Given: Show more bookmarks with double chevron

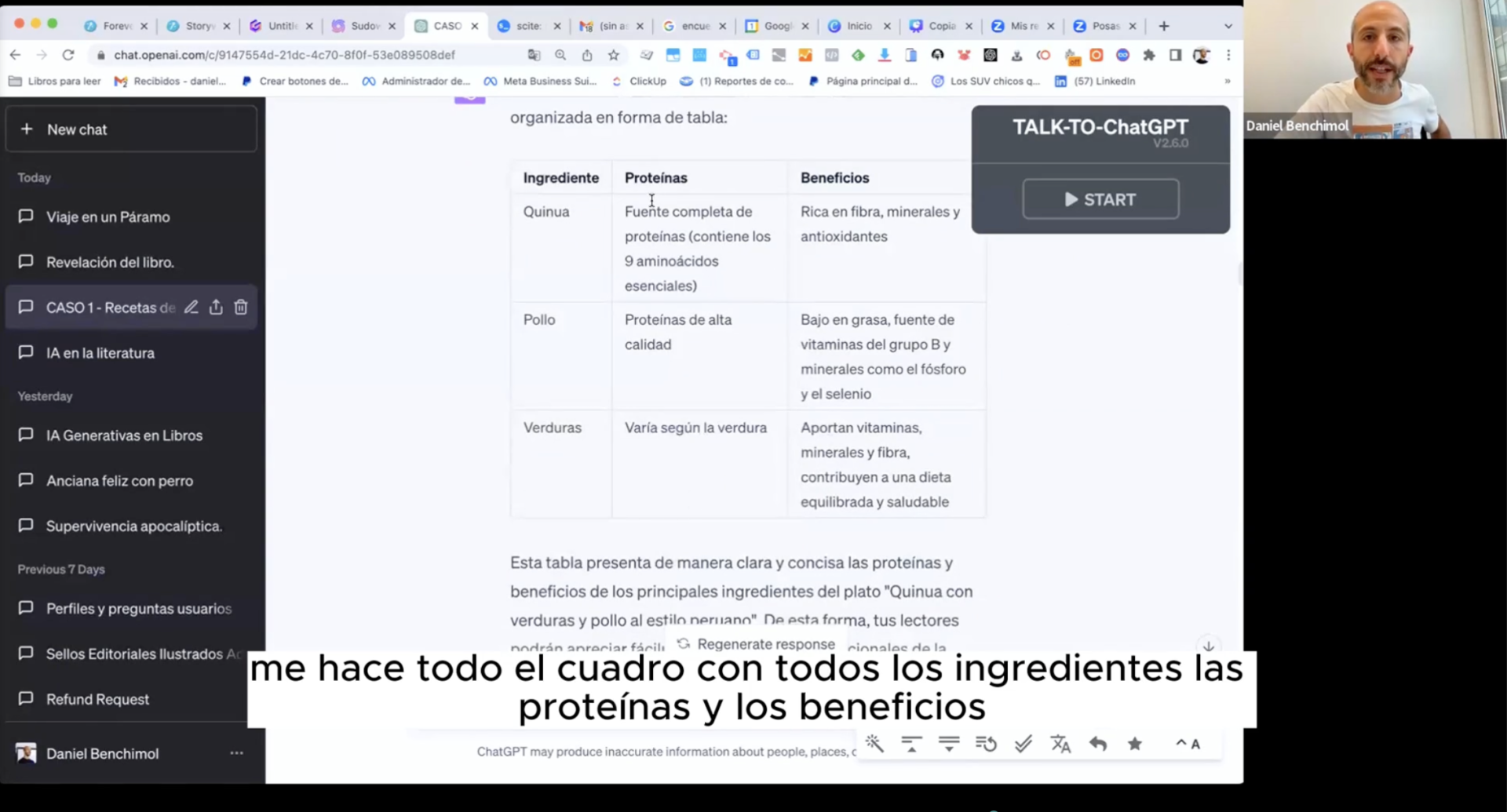Looking at the screenshot, I should point(1228,81).
